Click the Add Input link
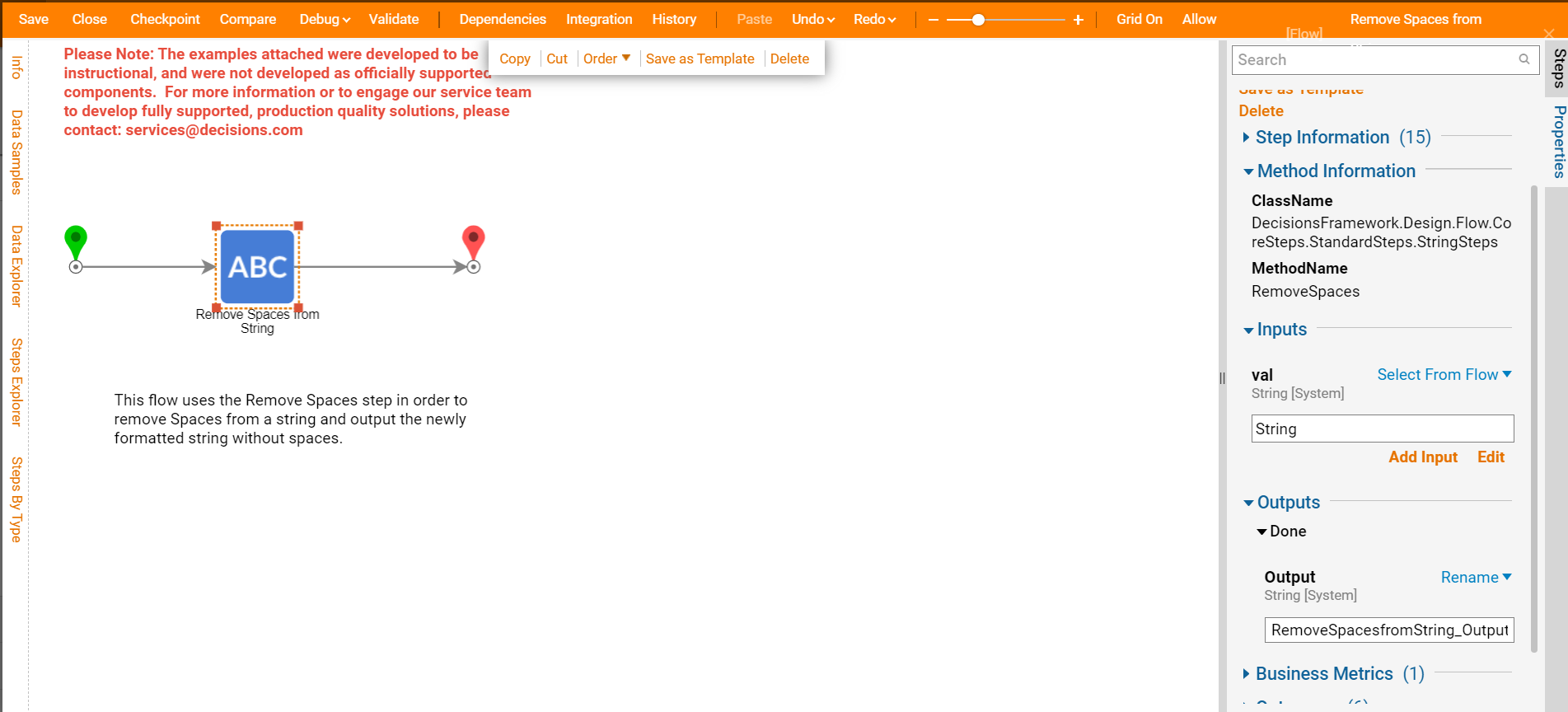The width and height of the screenshot is (1568, 712). click(x=1423, y=457)
